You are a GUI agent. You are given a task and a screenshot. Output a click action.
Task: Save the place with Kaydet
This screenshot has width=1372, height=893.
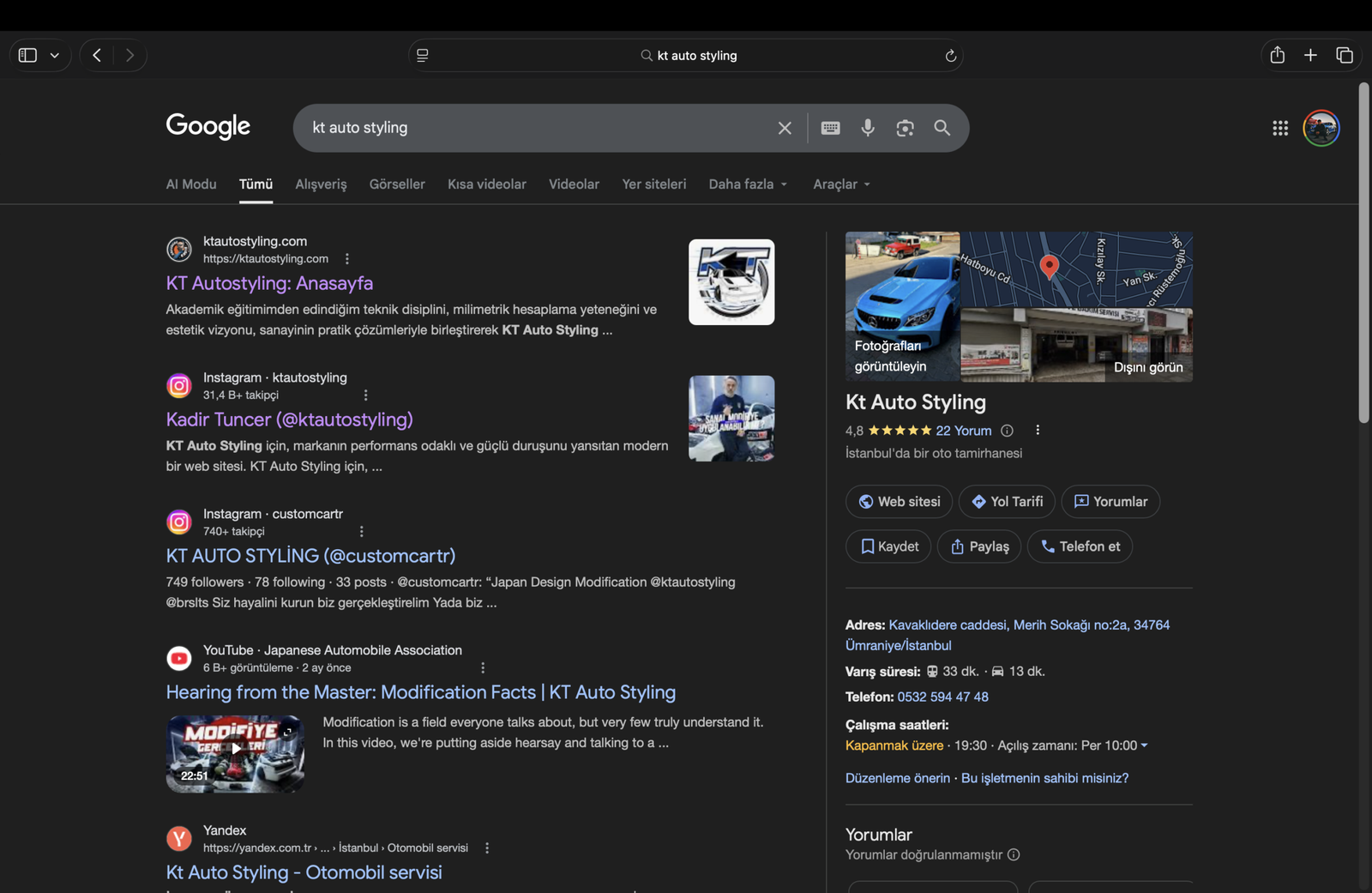click(x=888, y=546)
